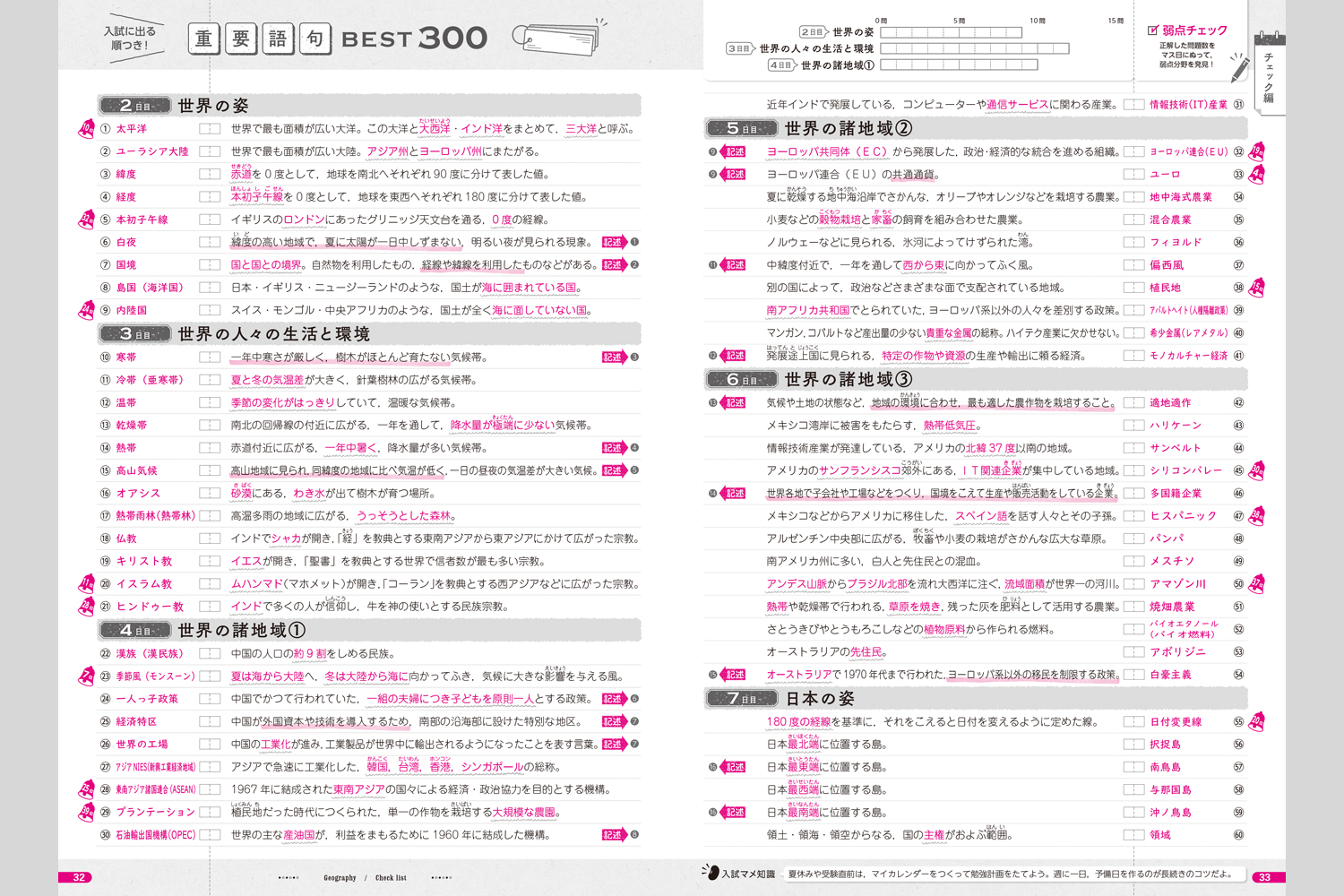Click the bell icon beside 太平洋
1344x896 pixels.
(86, 129)
